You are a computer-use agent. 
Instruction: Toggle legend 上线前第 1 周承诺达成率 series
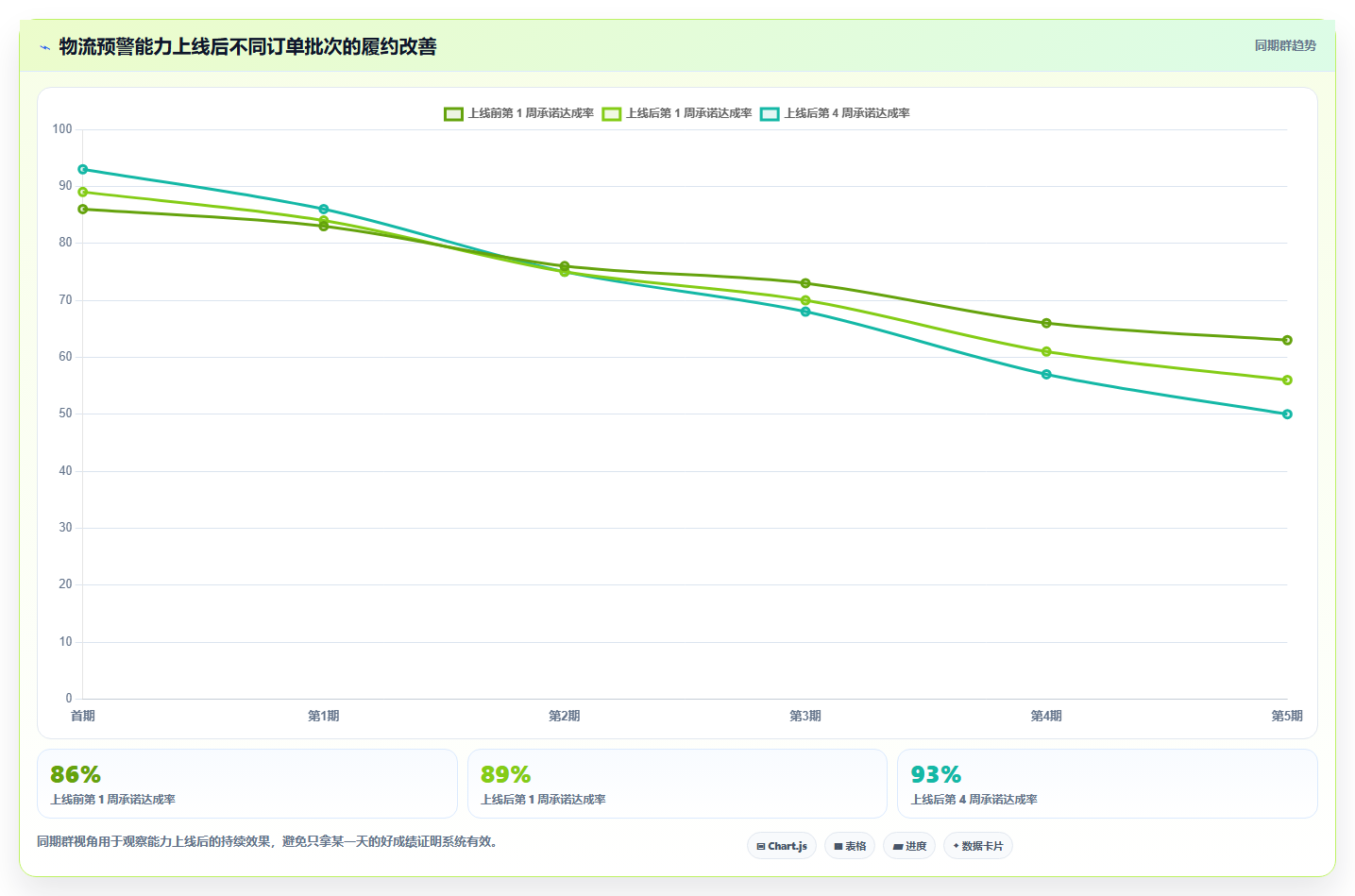518,113
